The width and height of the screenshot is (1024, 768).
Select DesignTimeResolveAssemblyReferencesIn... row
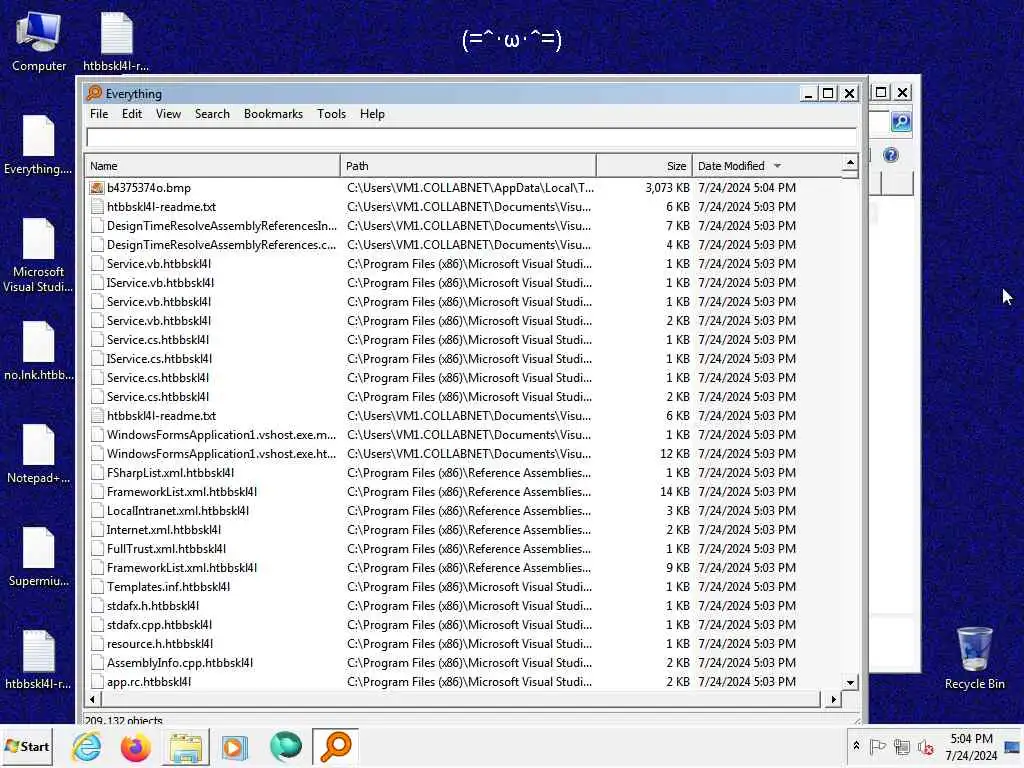pos(464,226)
